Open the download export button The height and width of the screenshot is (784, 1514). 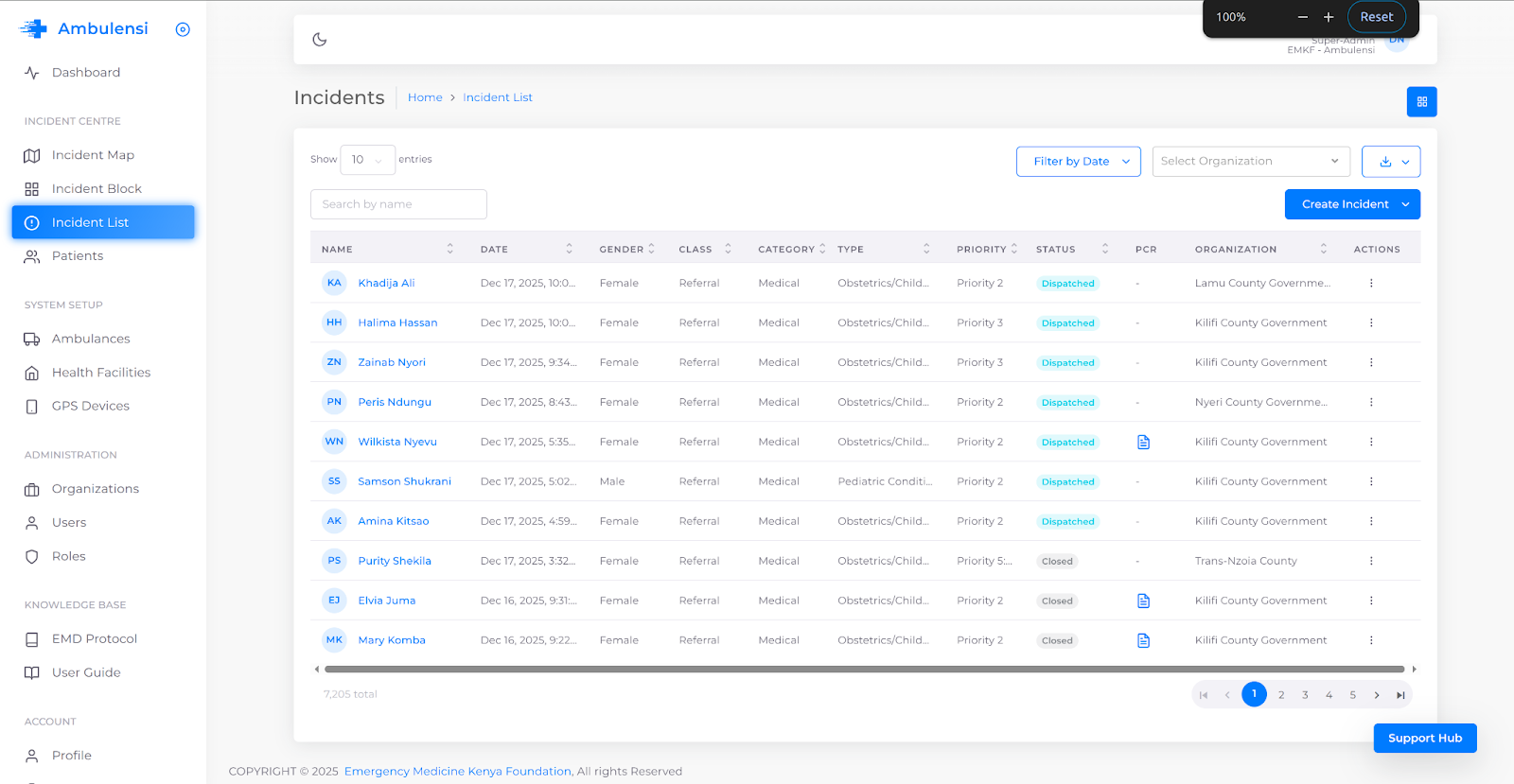pyautogui.click(x=1390, y=162)
